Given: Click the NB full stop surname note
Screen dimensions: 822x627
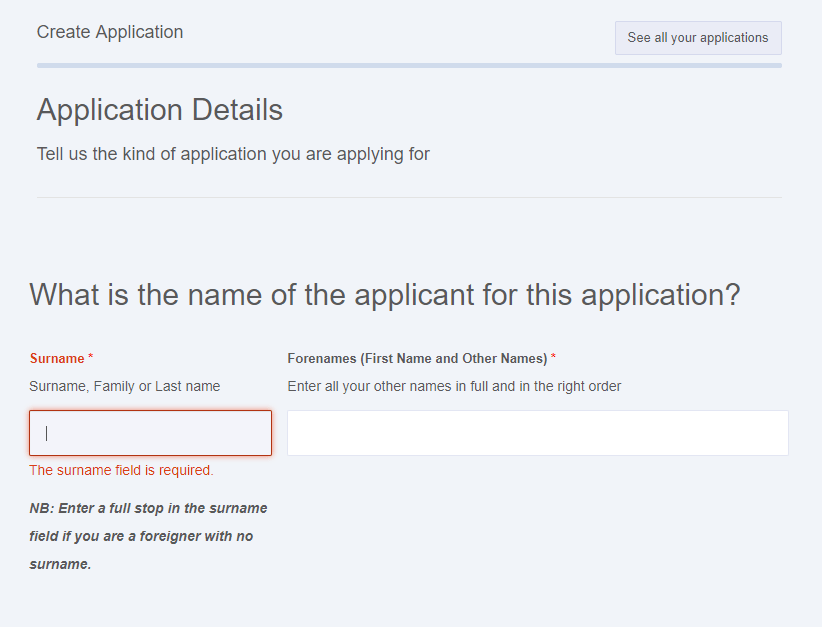Looking at the screenshot, I should (148, 536).
